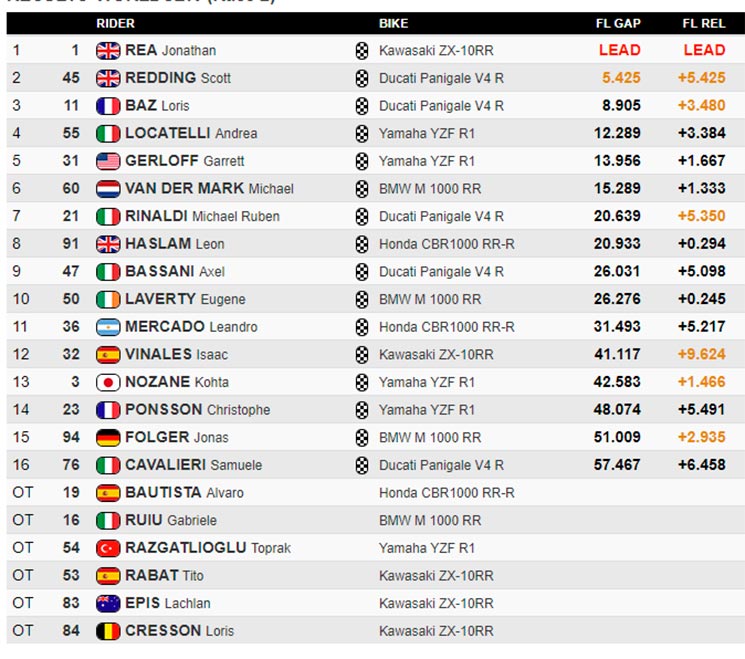Click the FL GAP column header

(618, 23)
